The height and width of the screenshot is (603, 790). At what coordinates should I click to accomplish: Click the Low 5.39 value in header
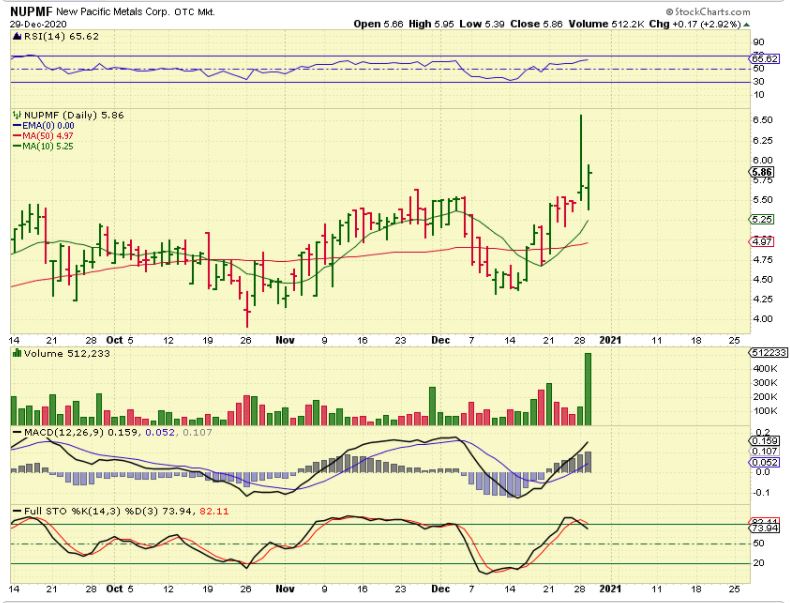click(482, 24)
